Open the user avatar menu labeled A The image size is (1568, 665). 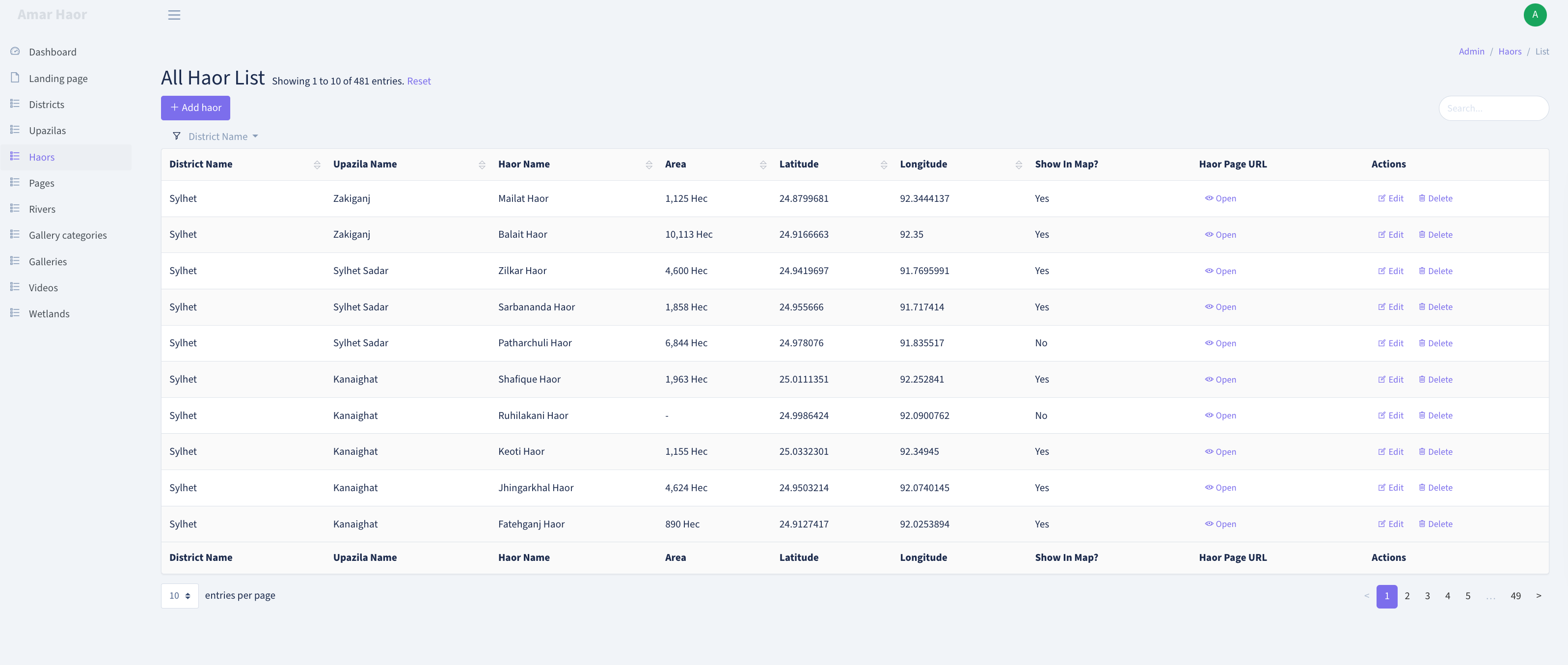pyautogui.click(x=1535, y=15)
